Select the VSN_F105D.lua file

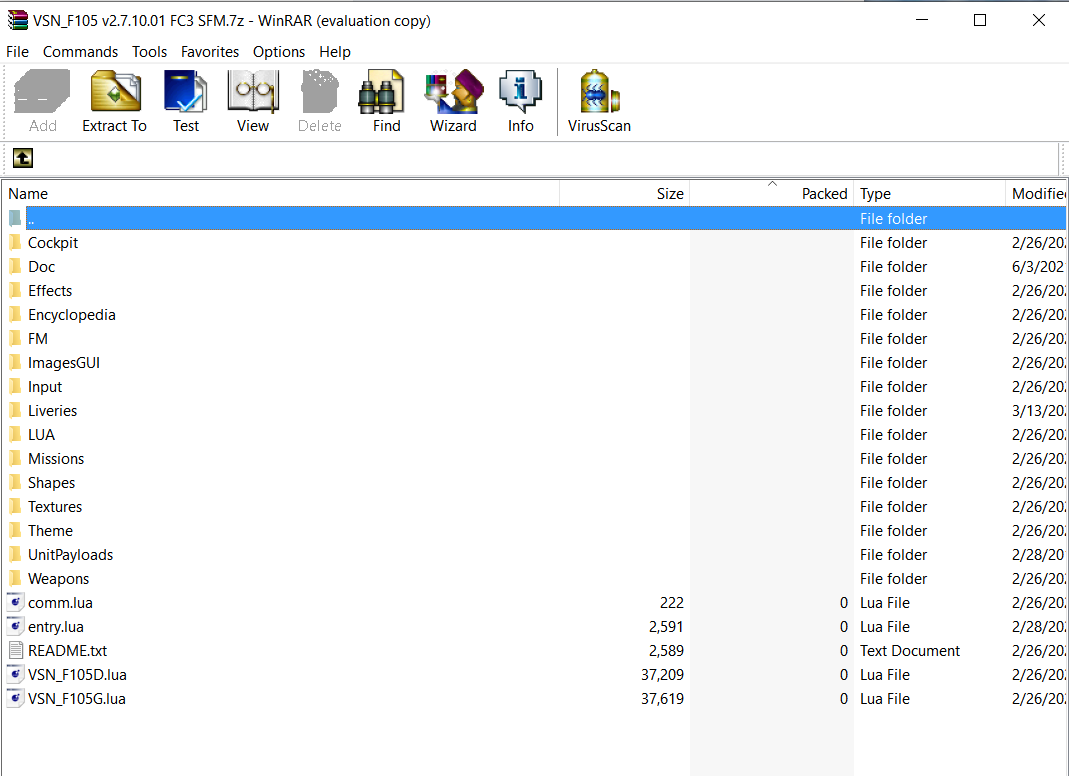click(77, 674)
